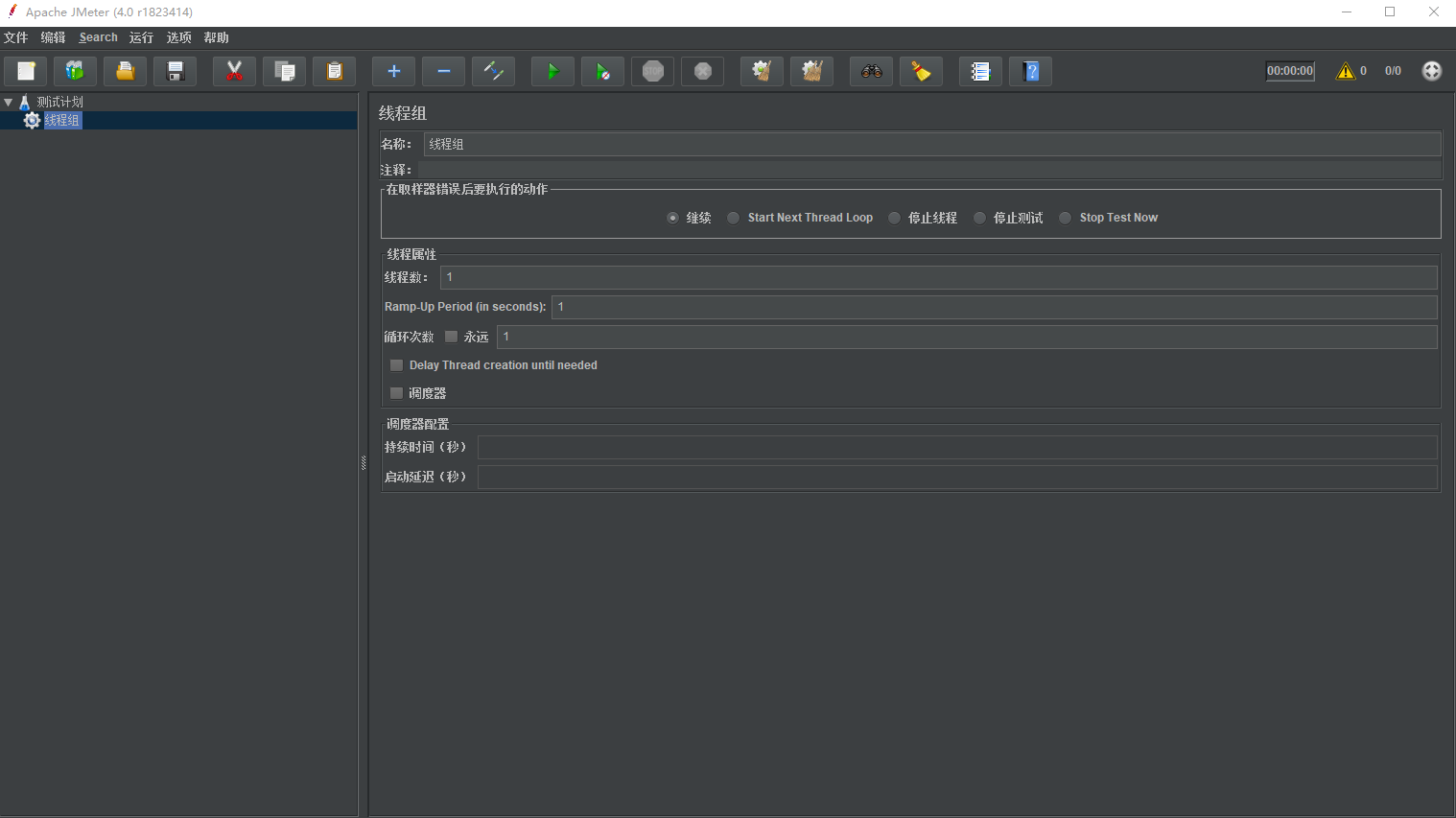1456x818 pixels.
Task: Click the Ramp-Up Period input field
Action: [x=993, y=307]
